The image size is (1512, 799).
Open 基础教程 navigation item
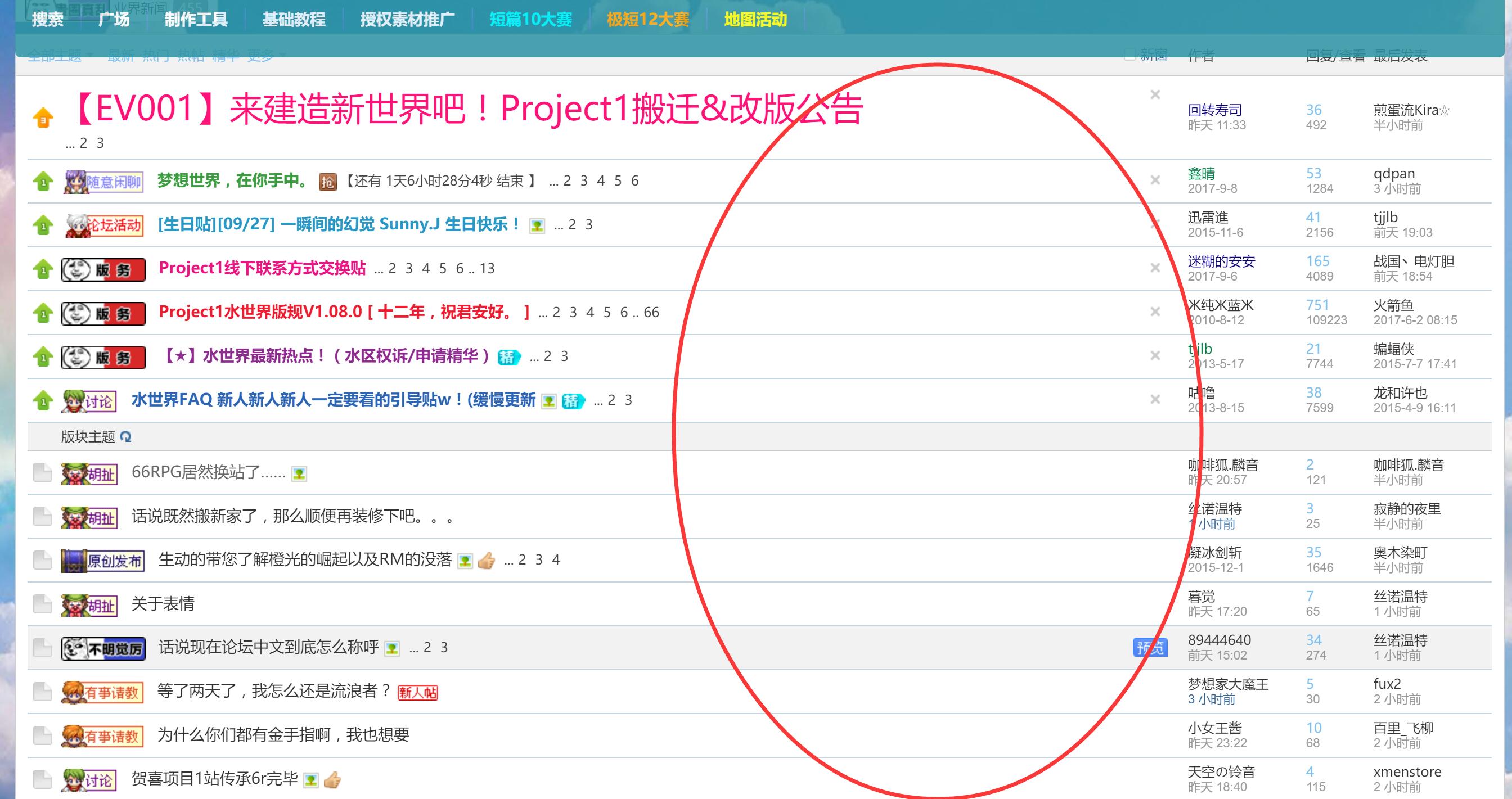(x=294, y=19)
